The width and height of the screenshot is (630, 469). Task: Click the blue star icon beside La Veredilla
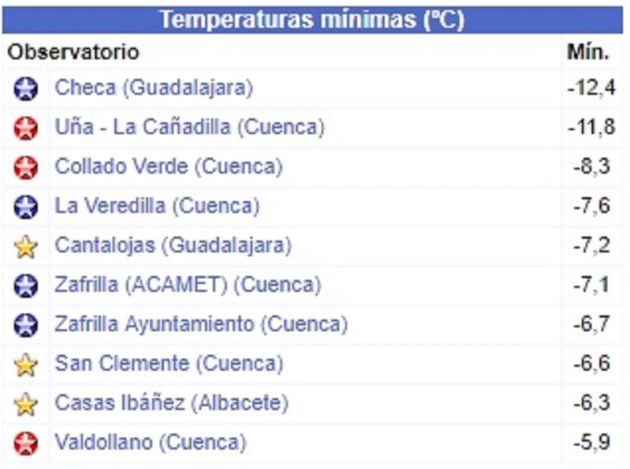[26, 207]
